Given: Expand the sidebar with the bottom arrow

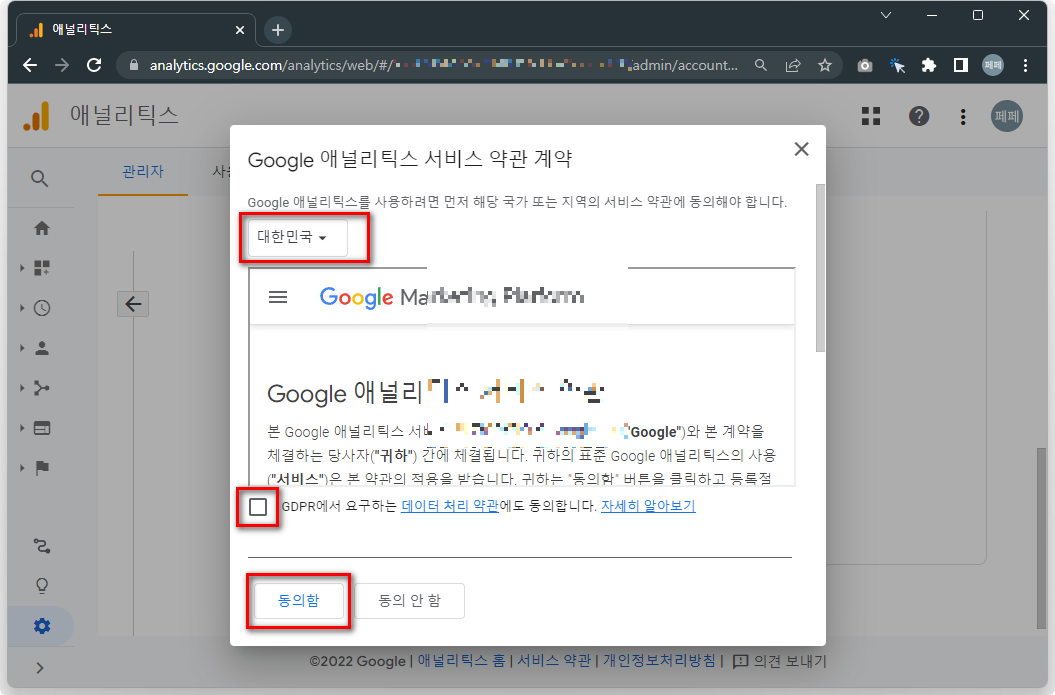Looking at the screenshot, I should 41,667.
